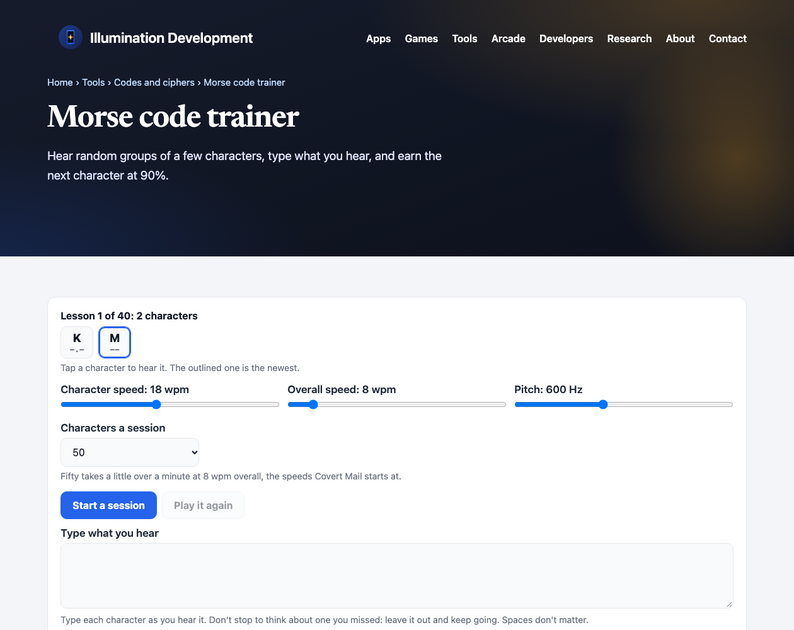
Task: Click the 'Character speed: 18 wpm' label
Action: point(125,389)
